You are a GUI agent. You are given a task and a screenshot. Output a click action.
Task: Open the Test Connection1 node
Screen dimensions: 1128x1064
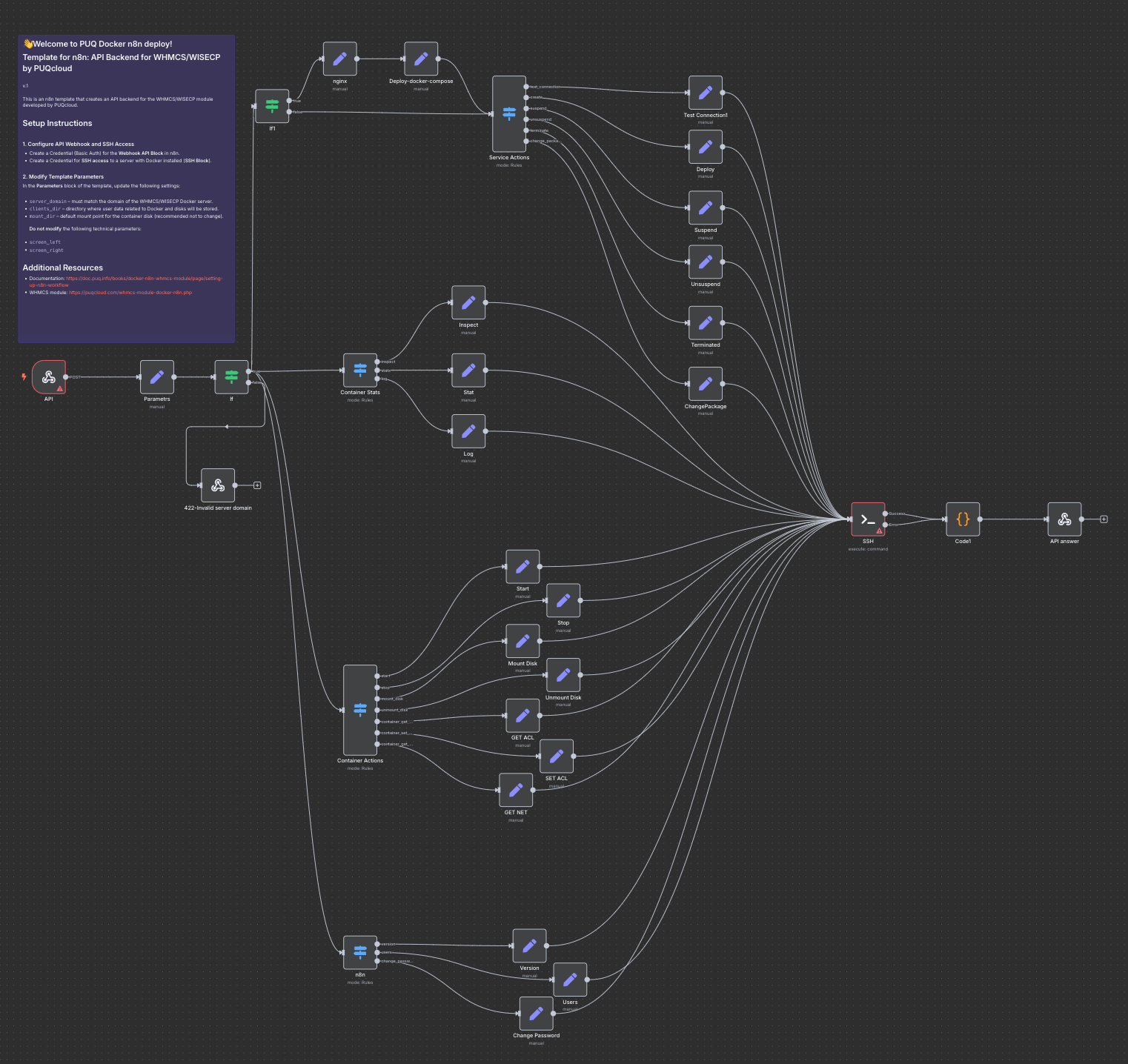coord(706,93)
